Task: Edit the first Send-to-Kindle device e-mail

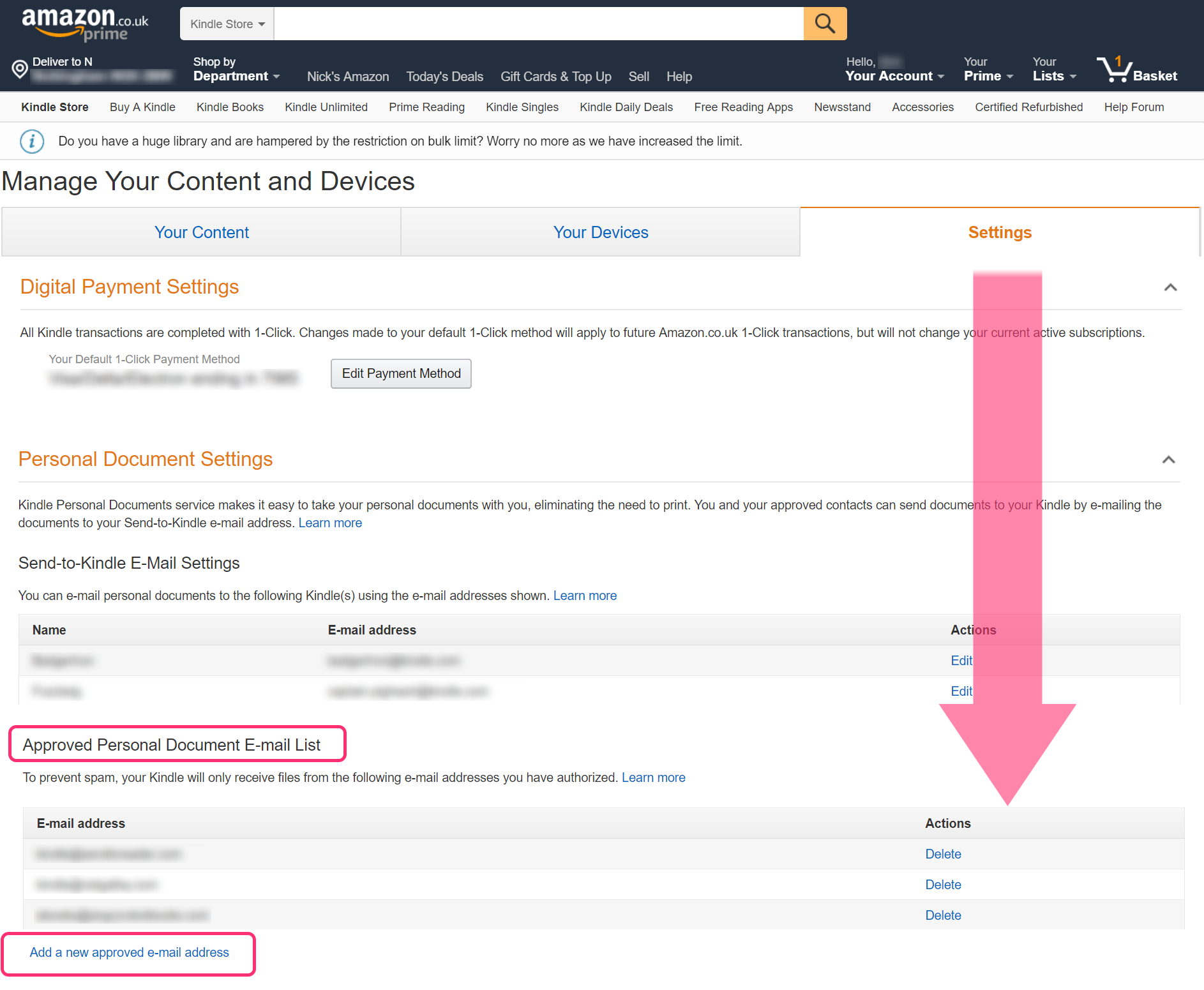Action: 961,661
